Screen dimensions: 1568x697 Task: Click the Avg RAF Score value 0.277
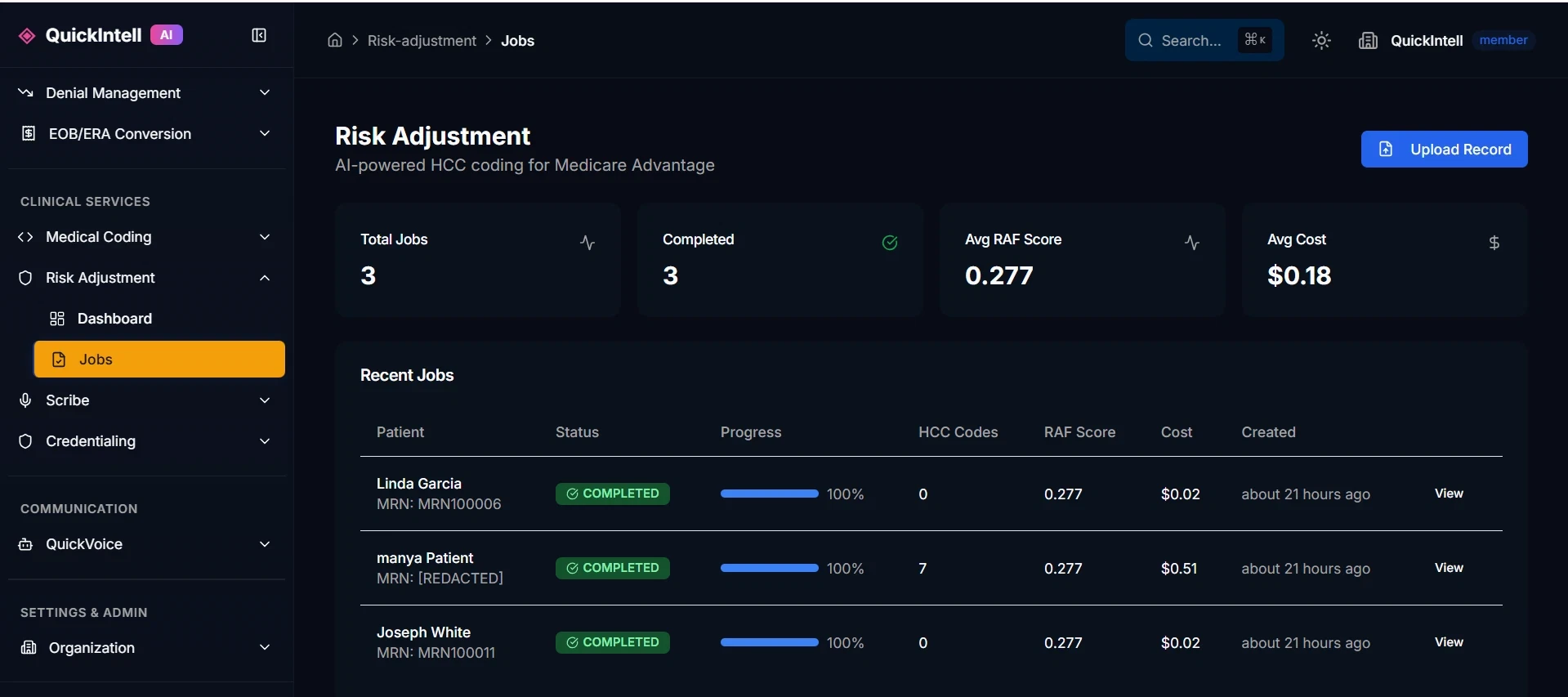click(998, 275)
